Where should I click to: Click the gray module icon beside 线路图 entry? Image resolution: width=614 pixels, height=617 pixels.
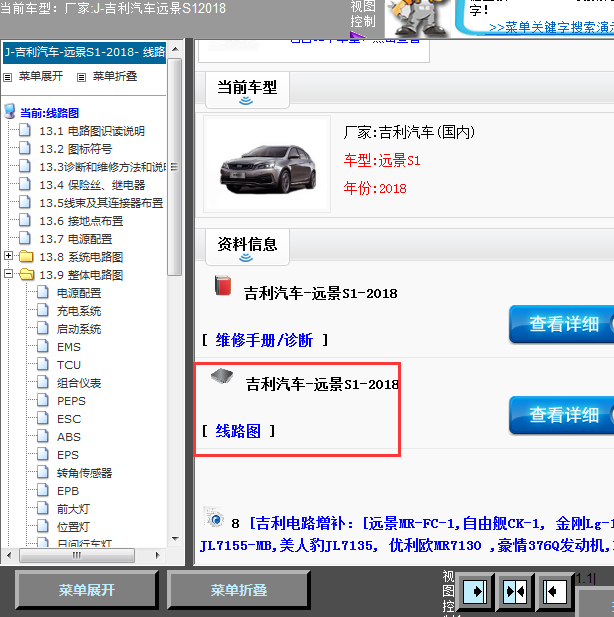[x=222, y=376]
